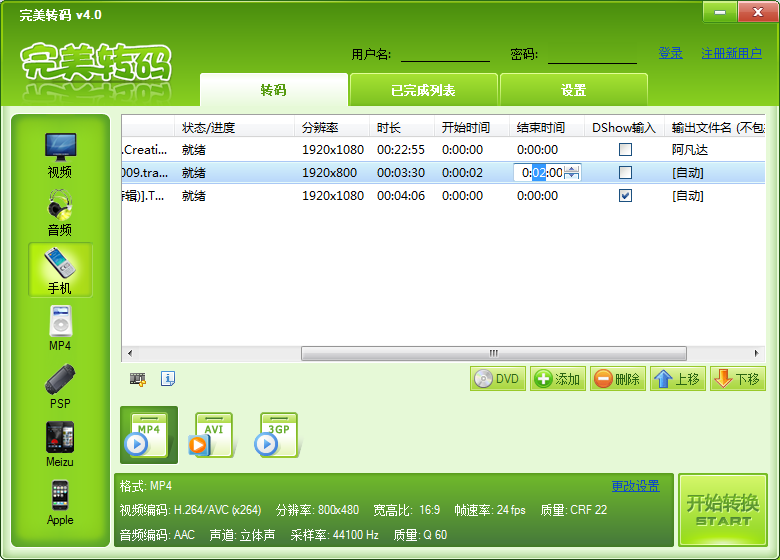
Task: Focus the 用户名 username field
Action: point(446,54)
